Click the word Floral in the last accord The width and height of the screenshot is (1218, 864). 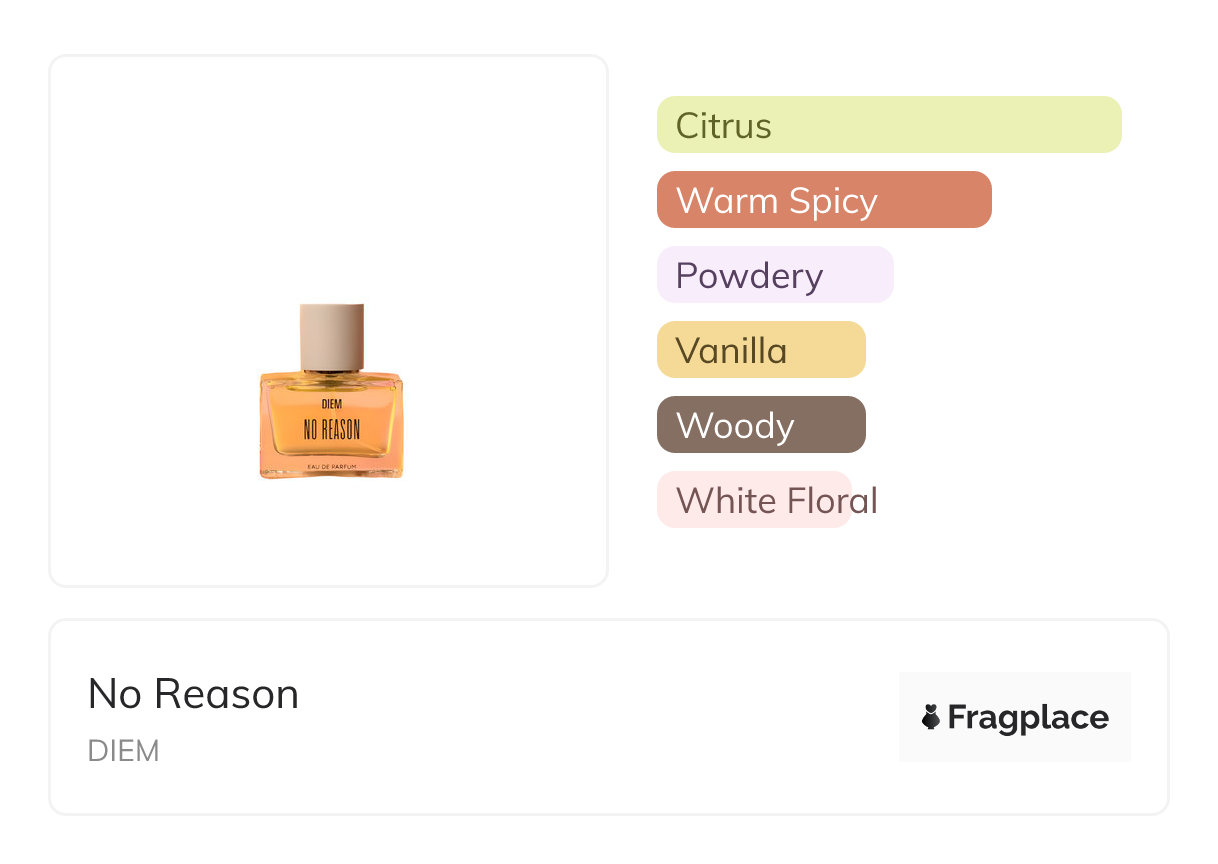pyautogui.click(x=830, y=500)
